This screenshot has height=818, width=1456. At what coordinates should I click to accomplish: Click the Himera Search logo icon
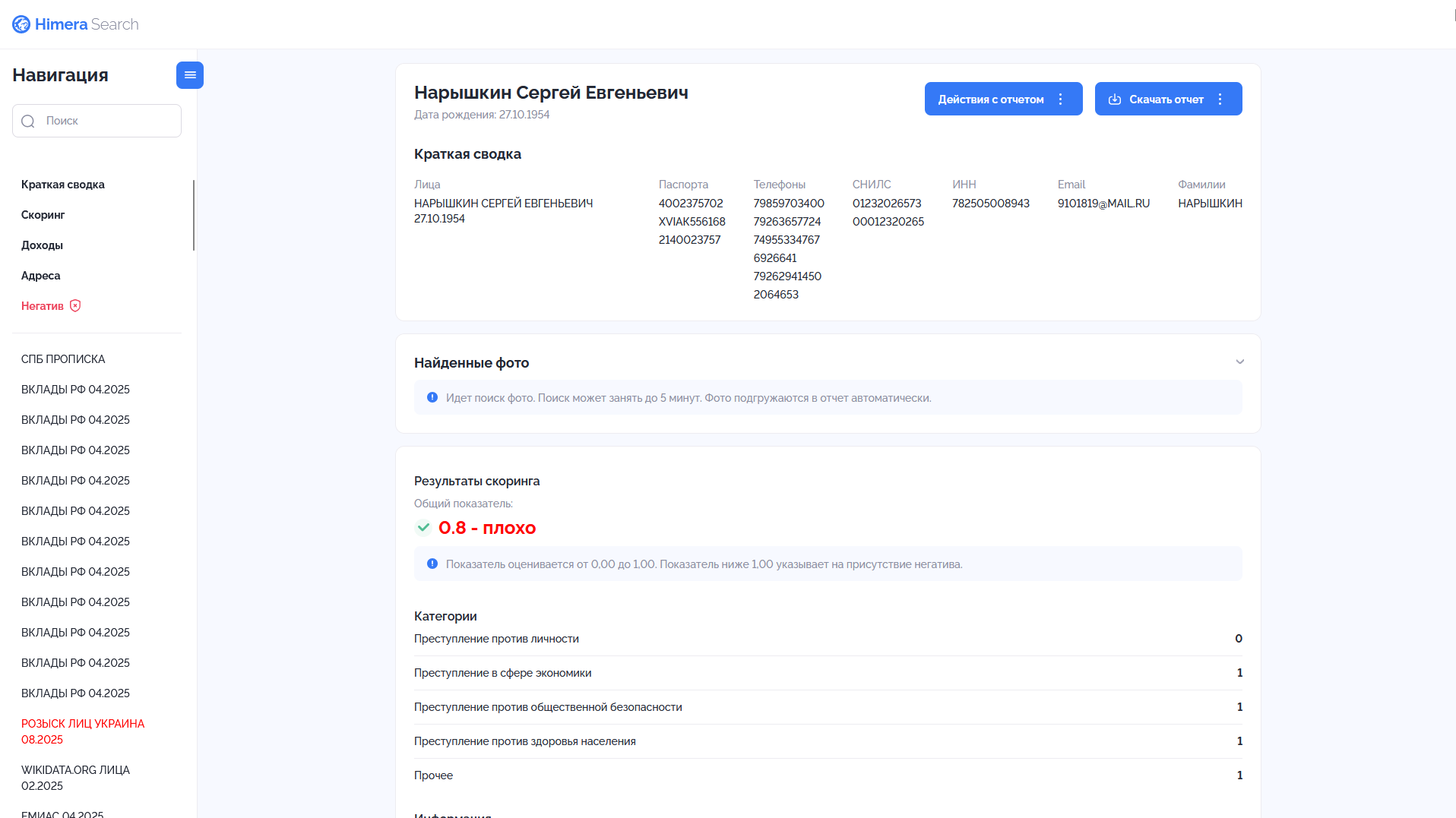tap(21, 24)
